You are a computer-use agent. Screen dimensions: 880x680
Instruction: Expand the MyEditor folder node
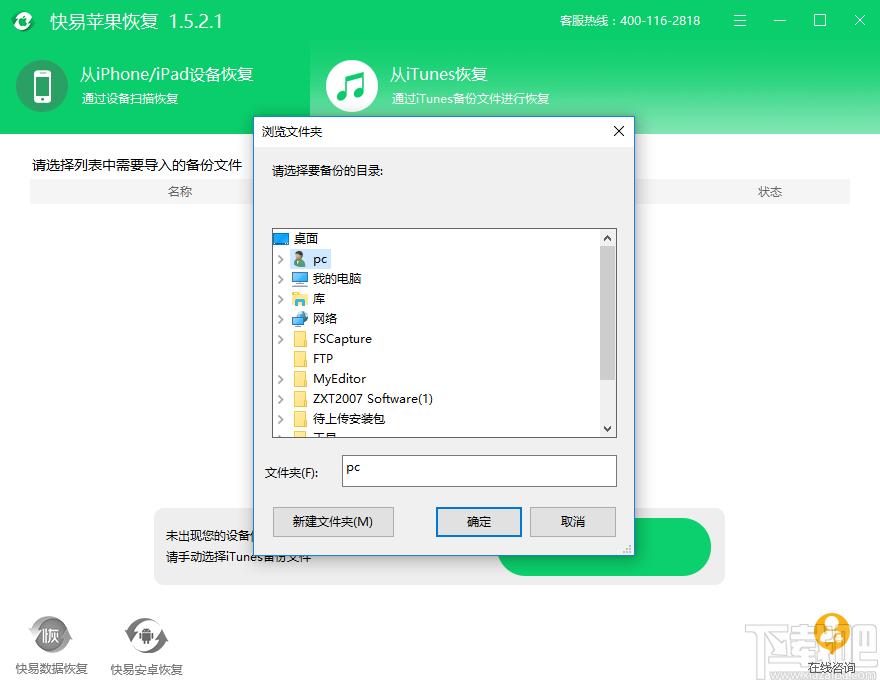(281, 379)
